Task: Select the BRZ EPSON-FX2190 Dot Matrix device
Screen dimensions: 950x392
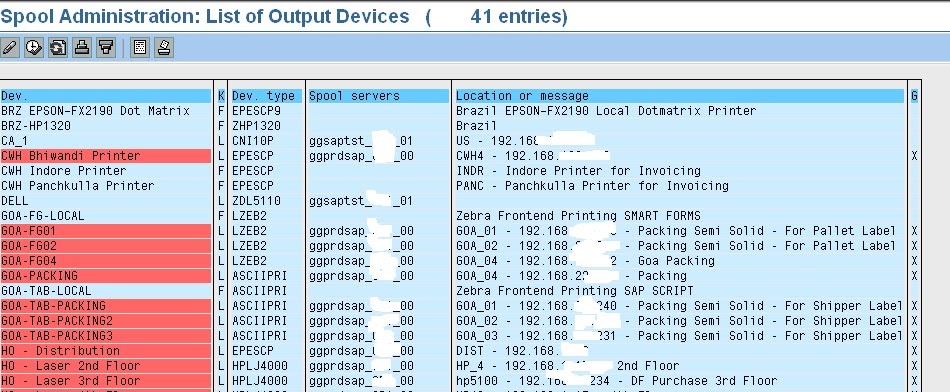Action: pos(95,111)
